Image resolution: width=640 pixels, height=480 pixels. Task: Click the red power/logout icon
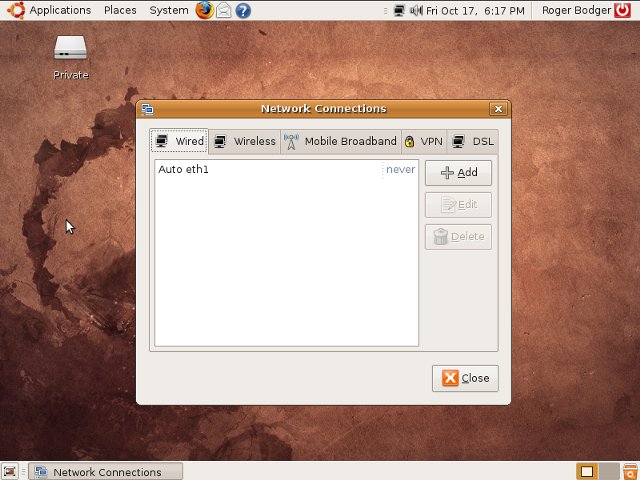(623, 10)
